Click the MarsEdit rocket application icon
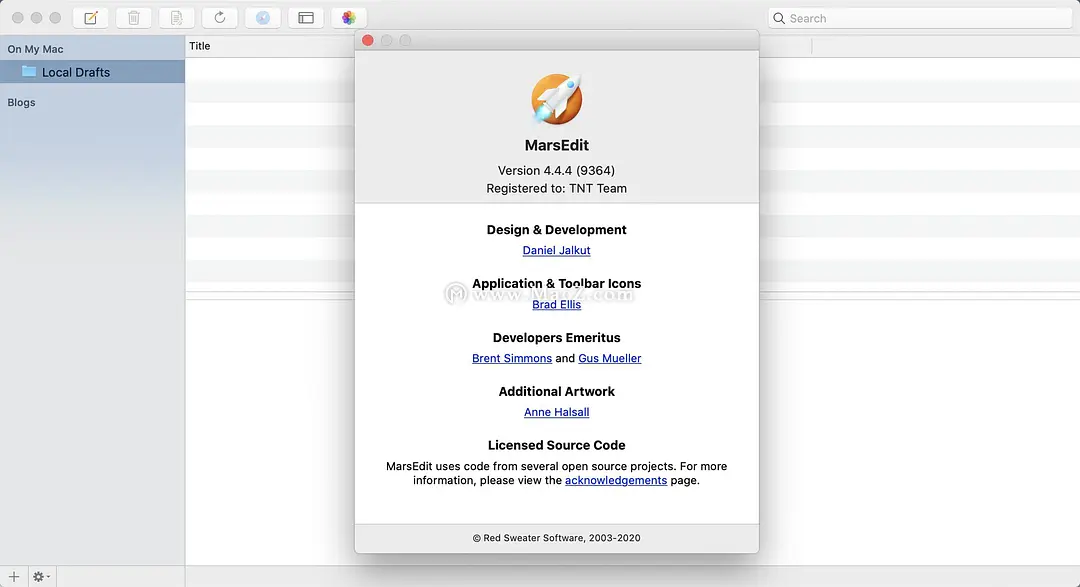 pos(557,99)
